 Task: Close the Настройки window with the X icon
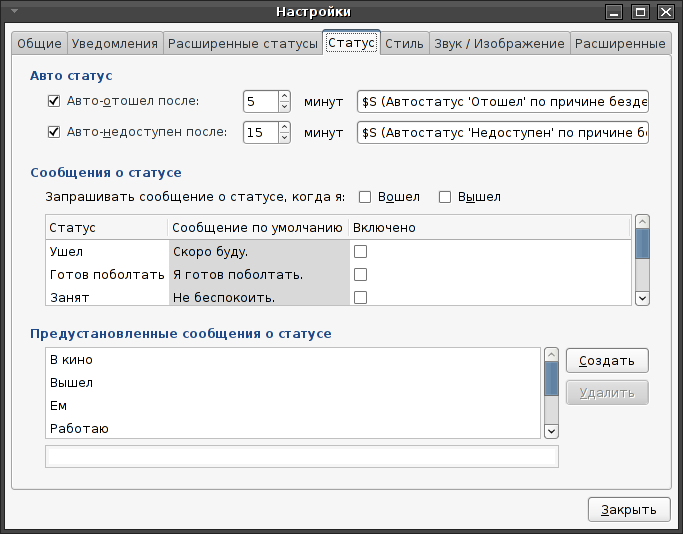coord(666,12)
